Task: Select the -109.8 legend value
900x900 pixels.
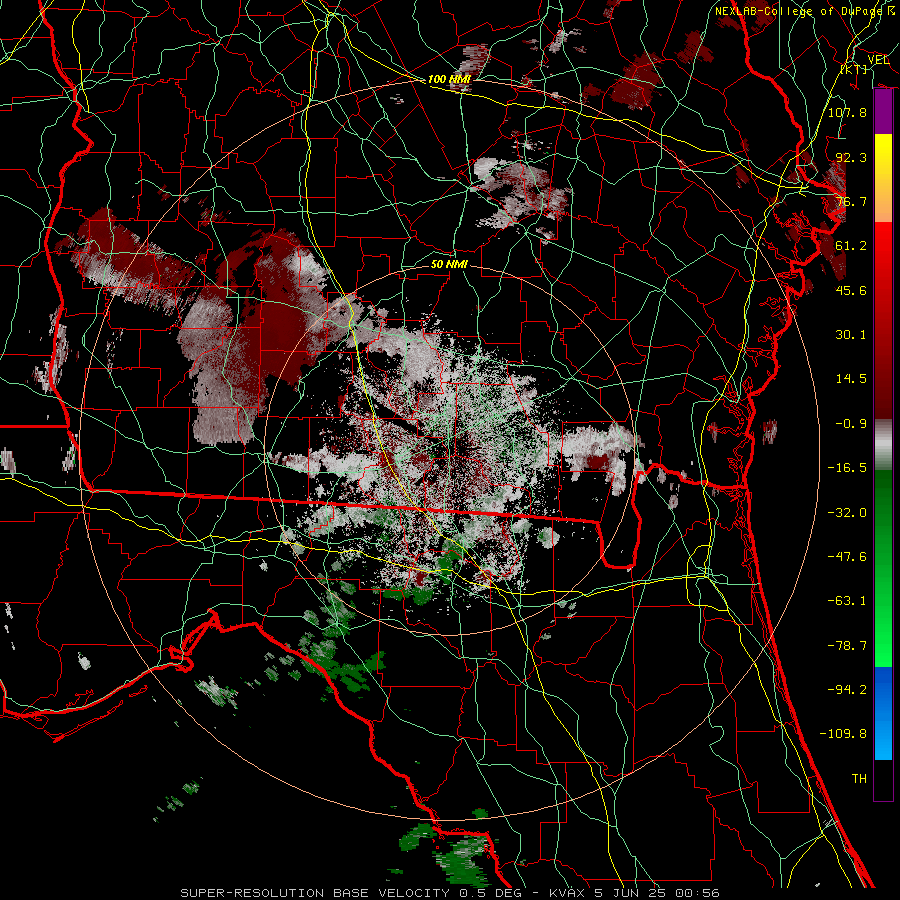Action: click(x=843, y=734)
